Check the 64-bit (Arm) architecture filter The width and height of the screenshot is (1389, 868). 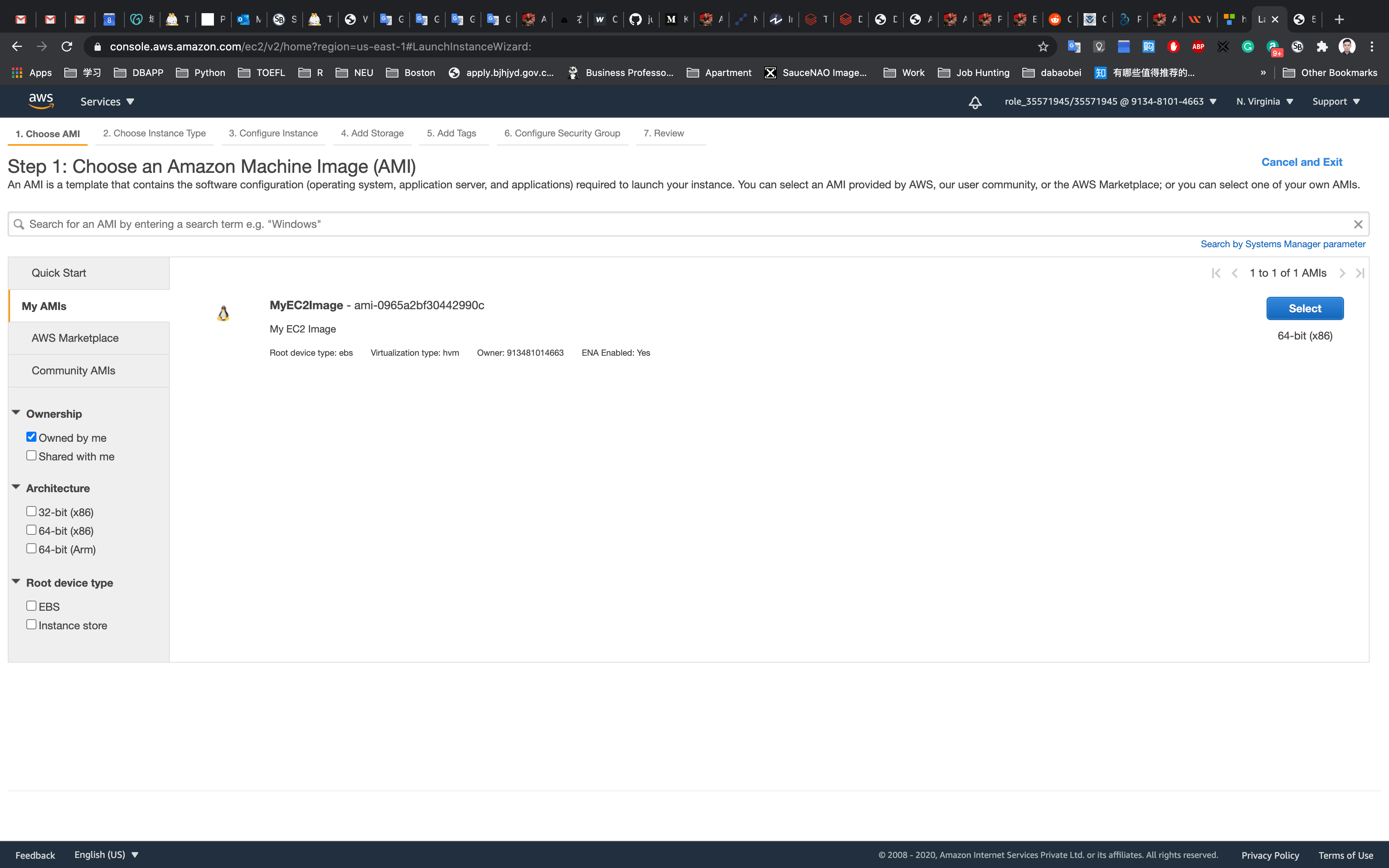pyautogui.click(x=31, y=549)
